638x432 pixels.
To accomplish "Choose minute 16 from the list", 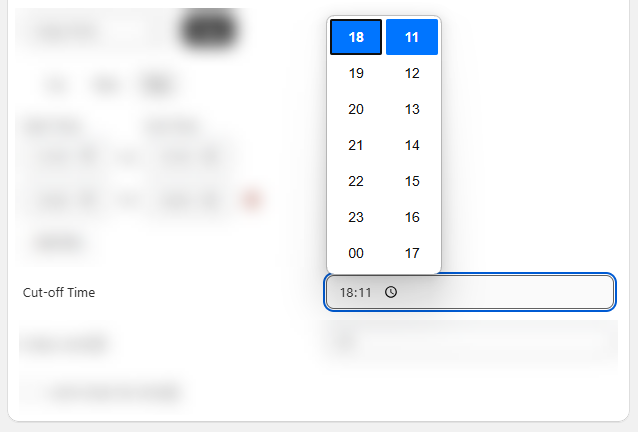I will pyautogui.click(x=412, y=217).
